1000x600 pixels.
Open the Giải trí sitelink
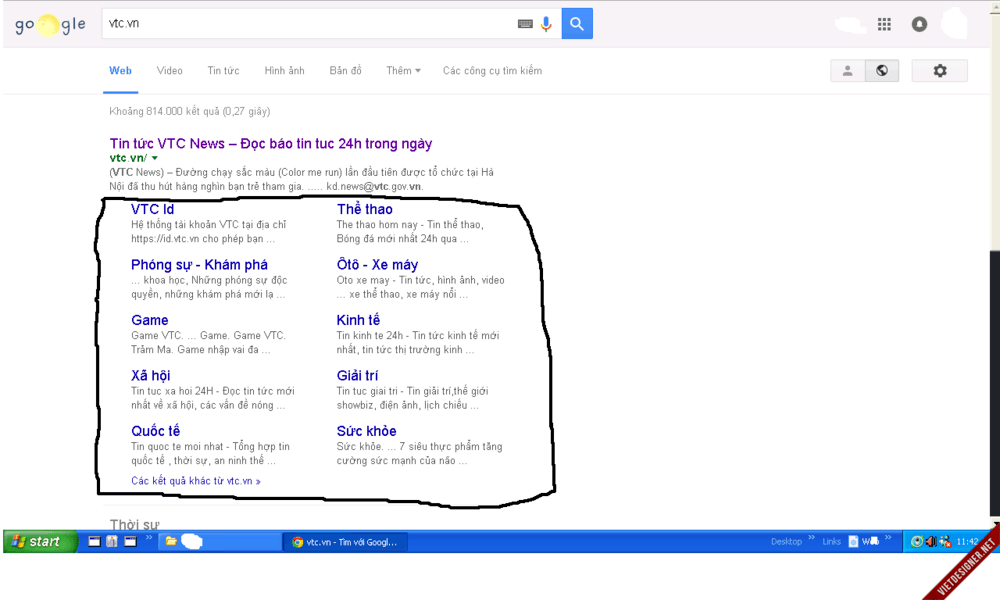pyautogui.click(x=358, y=376)
